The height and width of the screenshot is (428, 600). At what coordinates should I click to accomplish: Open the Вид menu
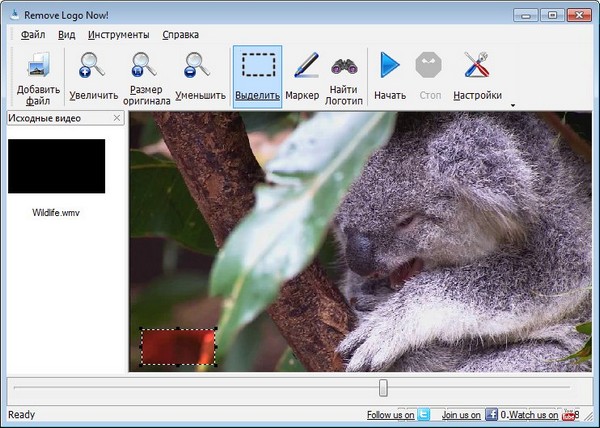(x=67, y=34)
